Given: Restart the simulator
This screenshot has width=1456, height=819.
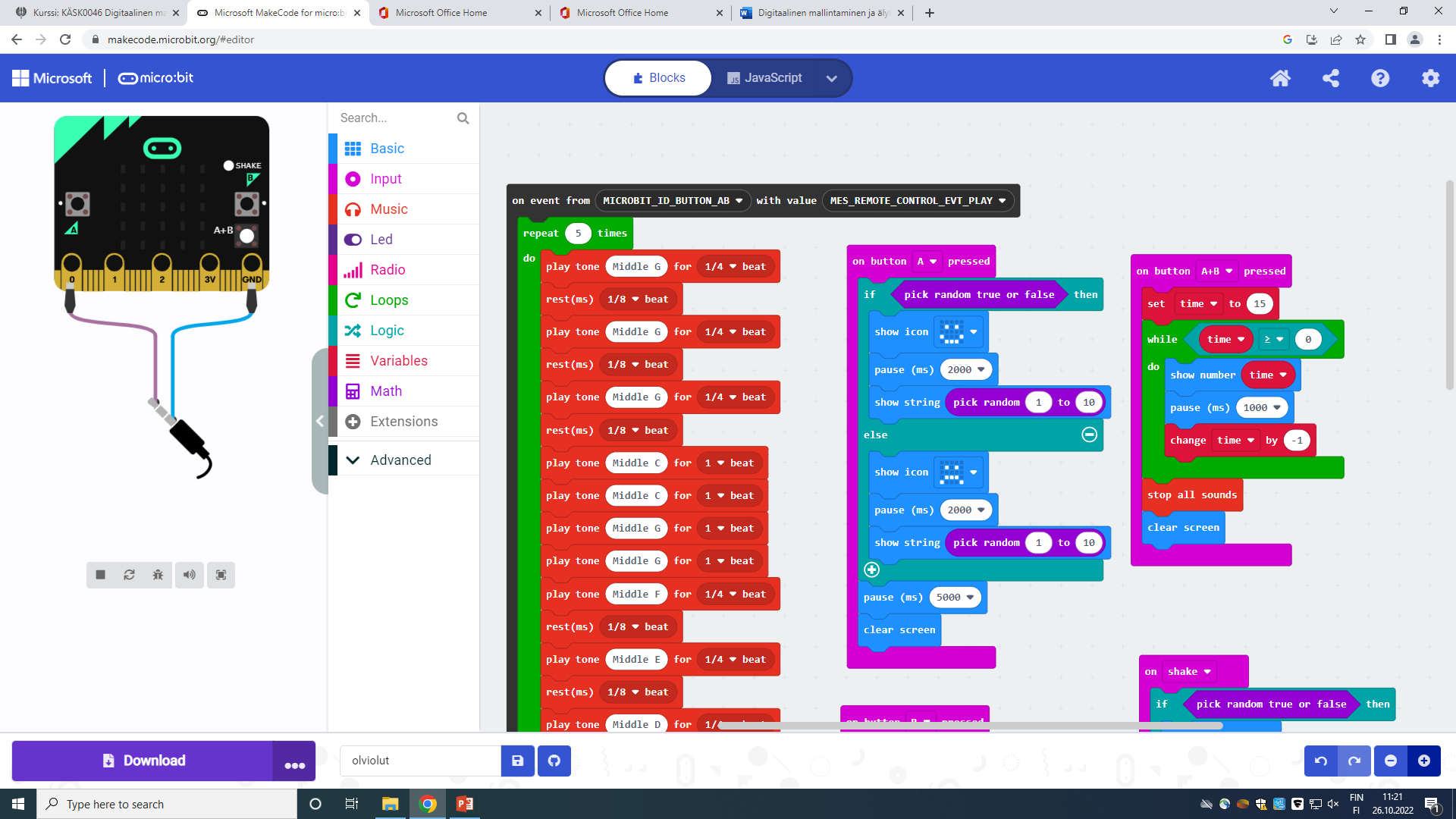Looking at the screenshot, I should coord(130,575).
